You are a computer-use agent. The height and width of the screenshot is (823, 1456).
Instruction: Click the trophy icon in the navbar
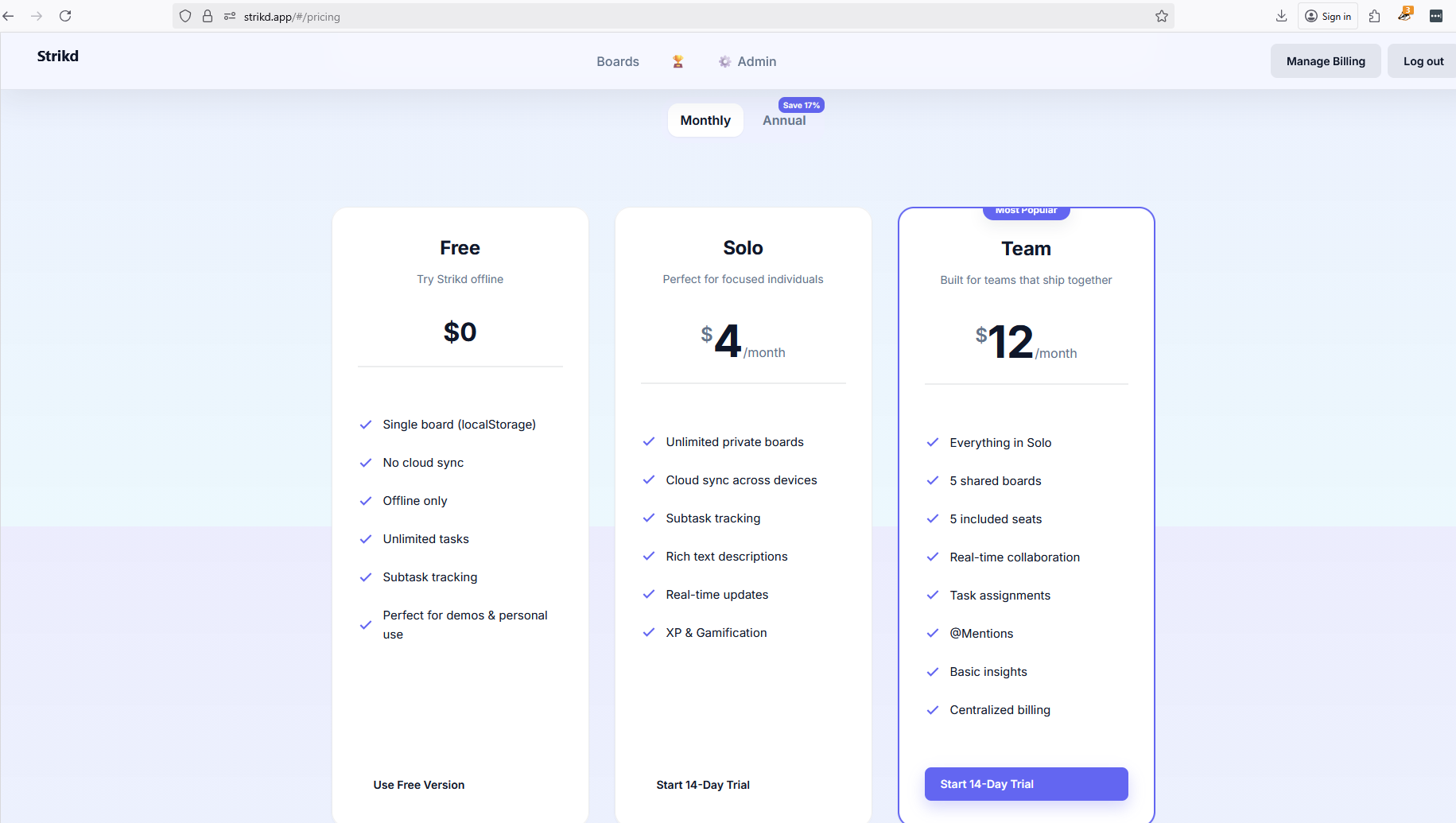pyautogui.click(x=678, y=61)
